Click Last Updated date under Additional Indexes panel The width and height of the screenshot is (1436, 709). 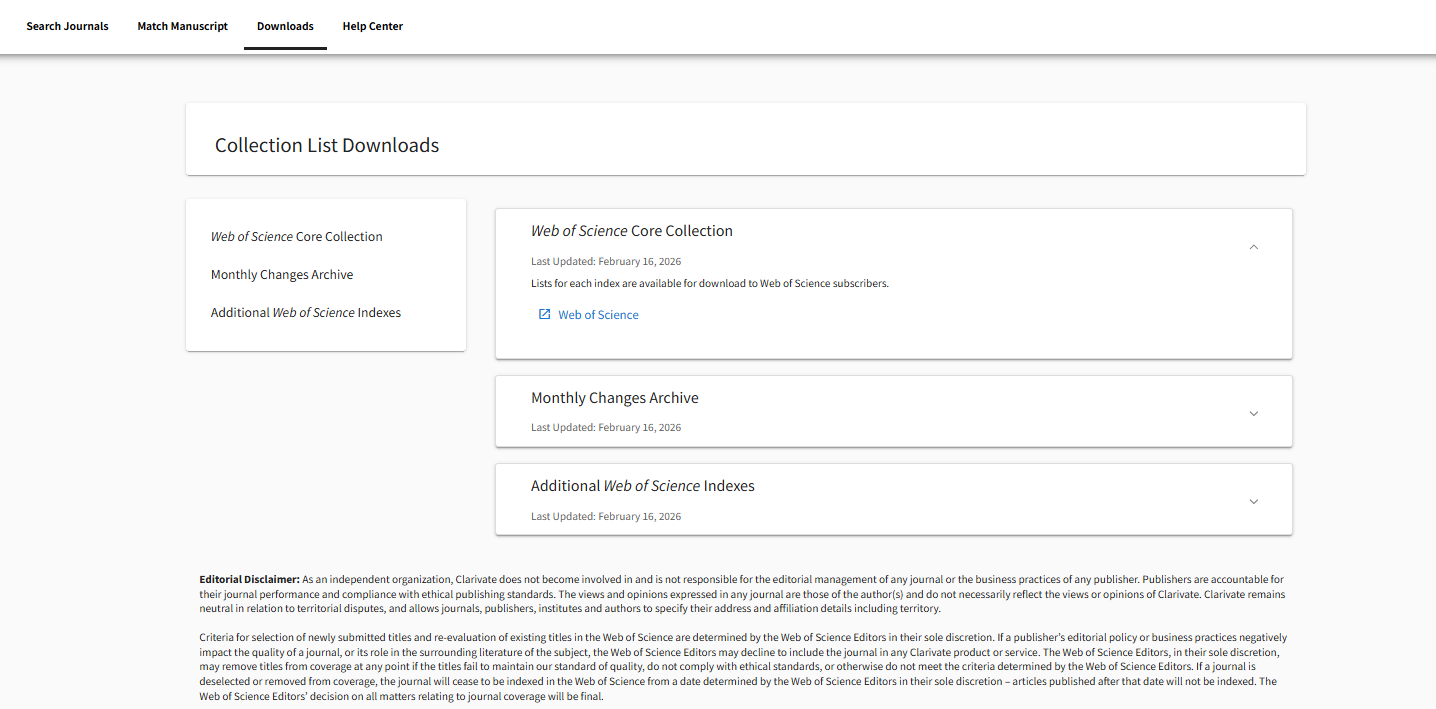point(606,517)
